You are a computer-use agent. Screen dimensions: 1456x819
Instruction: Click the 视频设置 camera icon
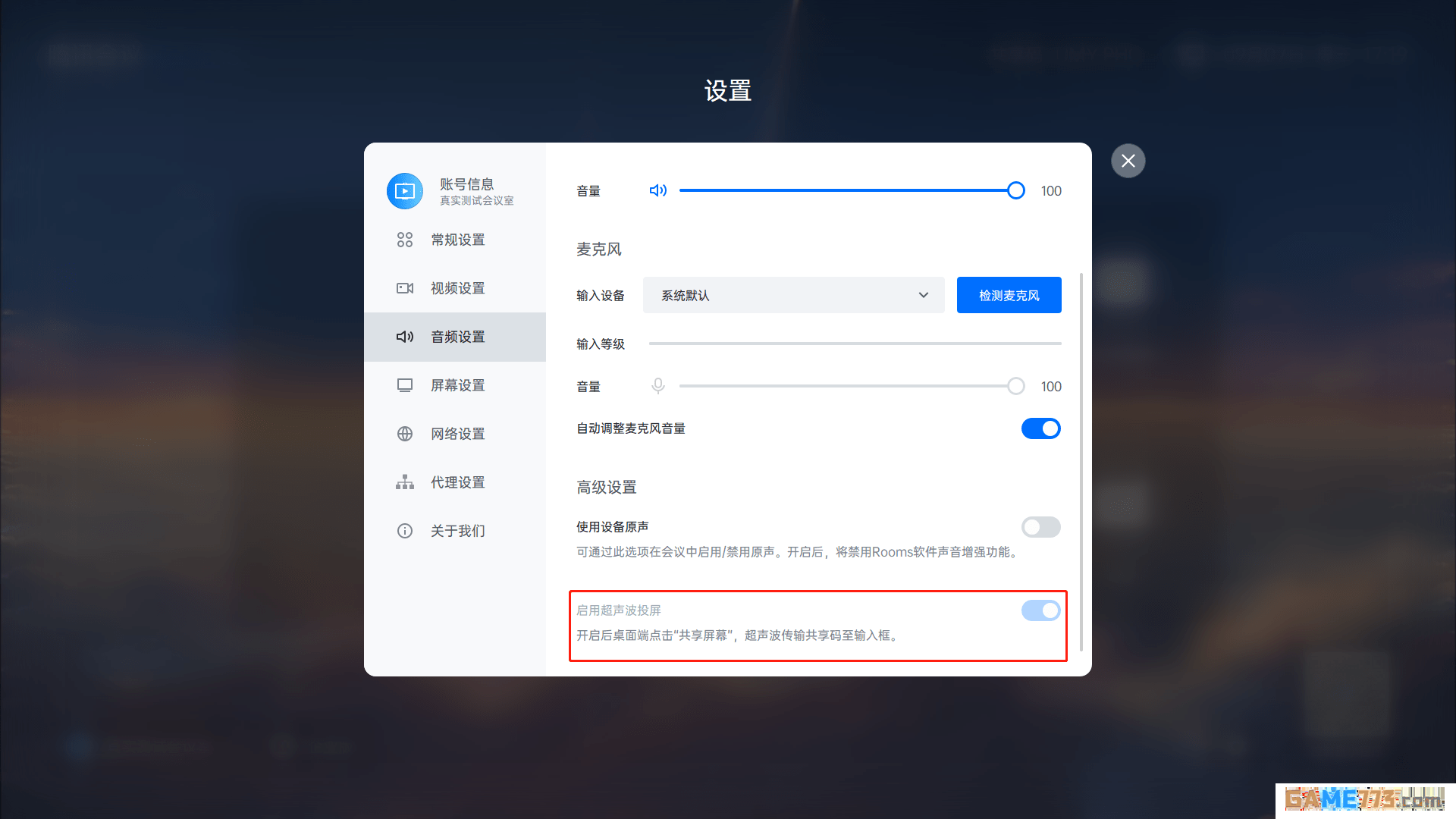pos(405,288)
